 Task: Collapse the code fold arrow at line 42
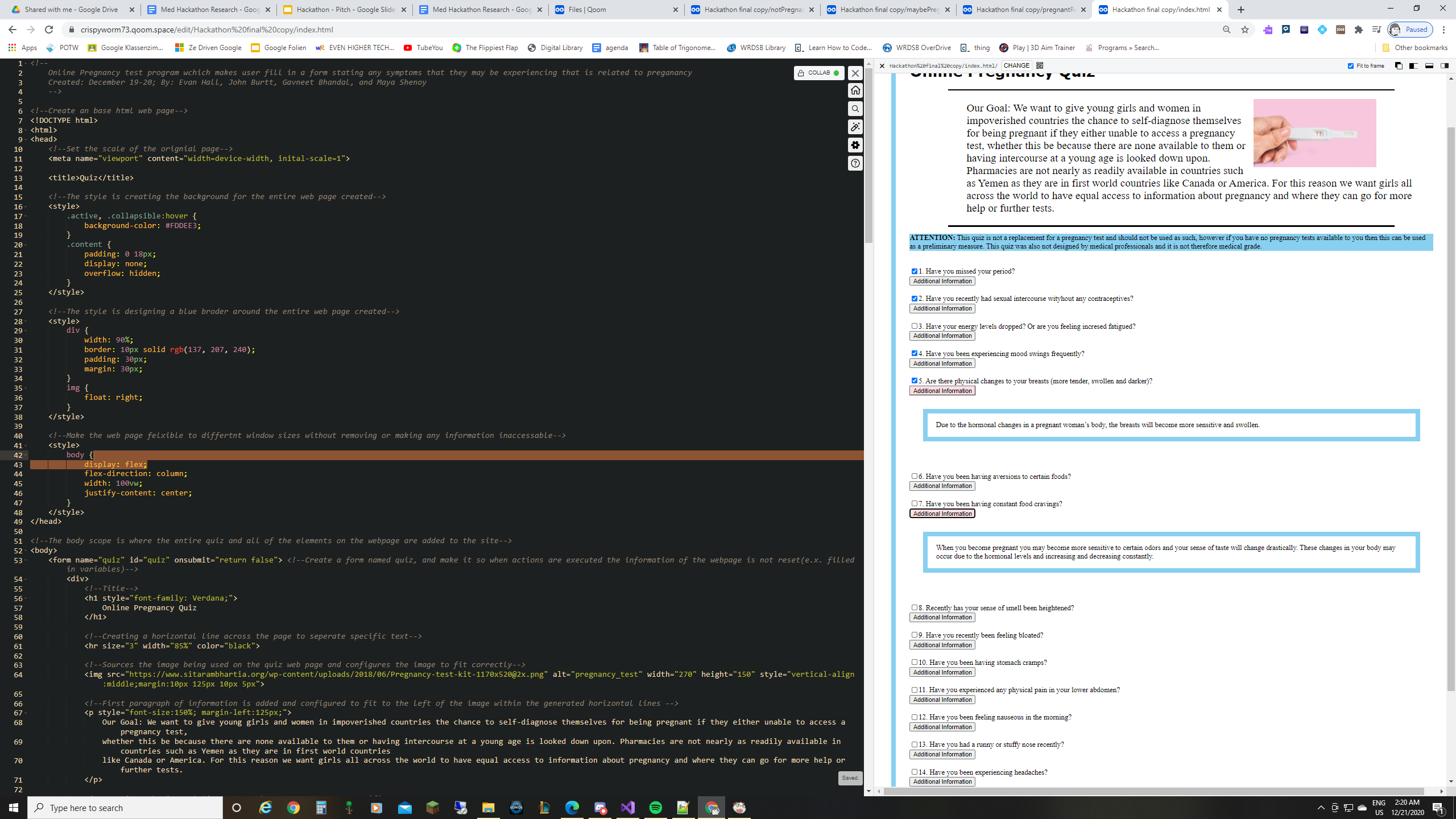point(26,455)
